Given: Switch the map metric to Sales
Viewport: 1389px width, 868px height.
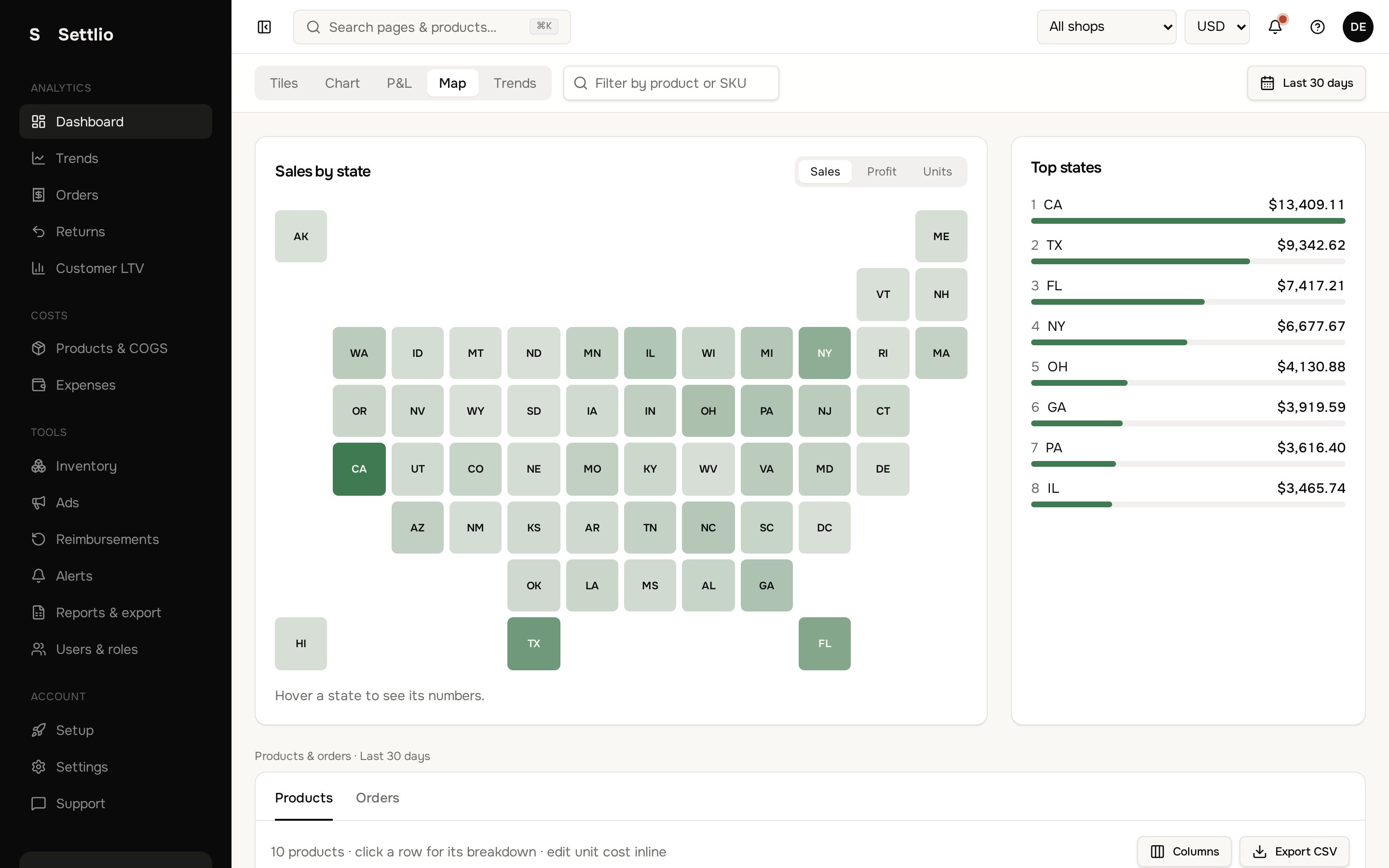Looking at the screenshot, I should pyautogui.click(x=825, y=172).
